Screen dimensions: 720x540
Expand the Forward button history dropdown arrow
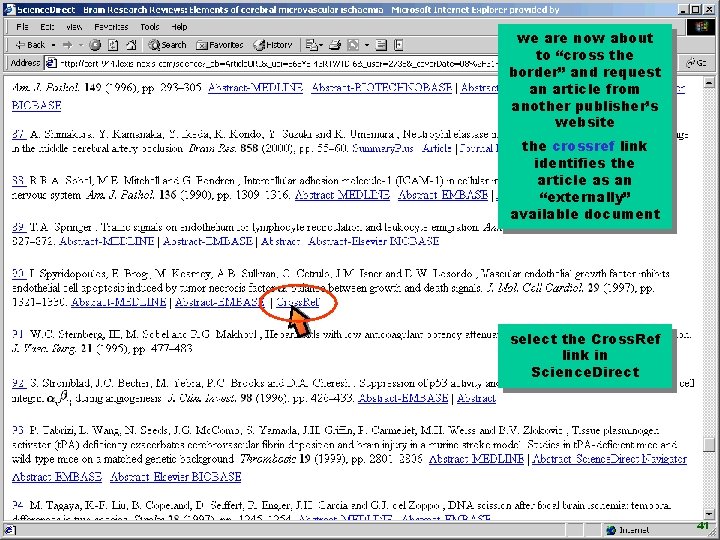tap(80, 45)
